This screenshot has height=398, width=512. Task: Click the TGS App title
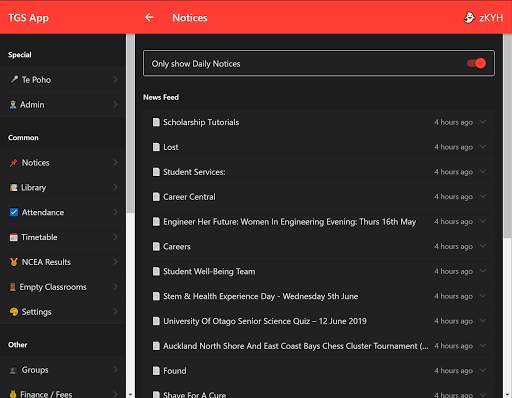(x=28, y=18)
